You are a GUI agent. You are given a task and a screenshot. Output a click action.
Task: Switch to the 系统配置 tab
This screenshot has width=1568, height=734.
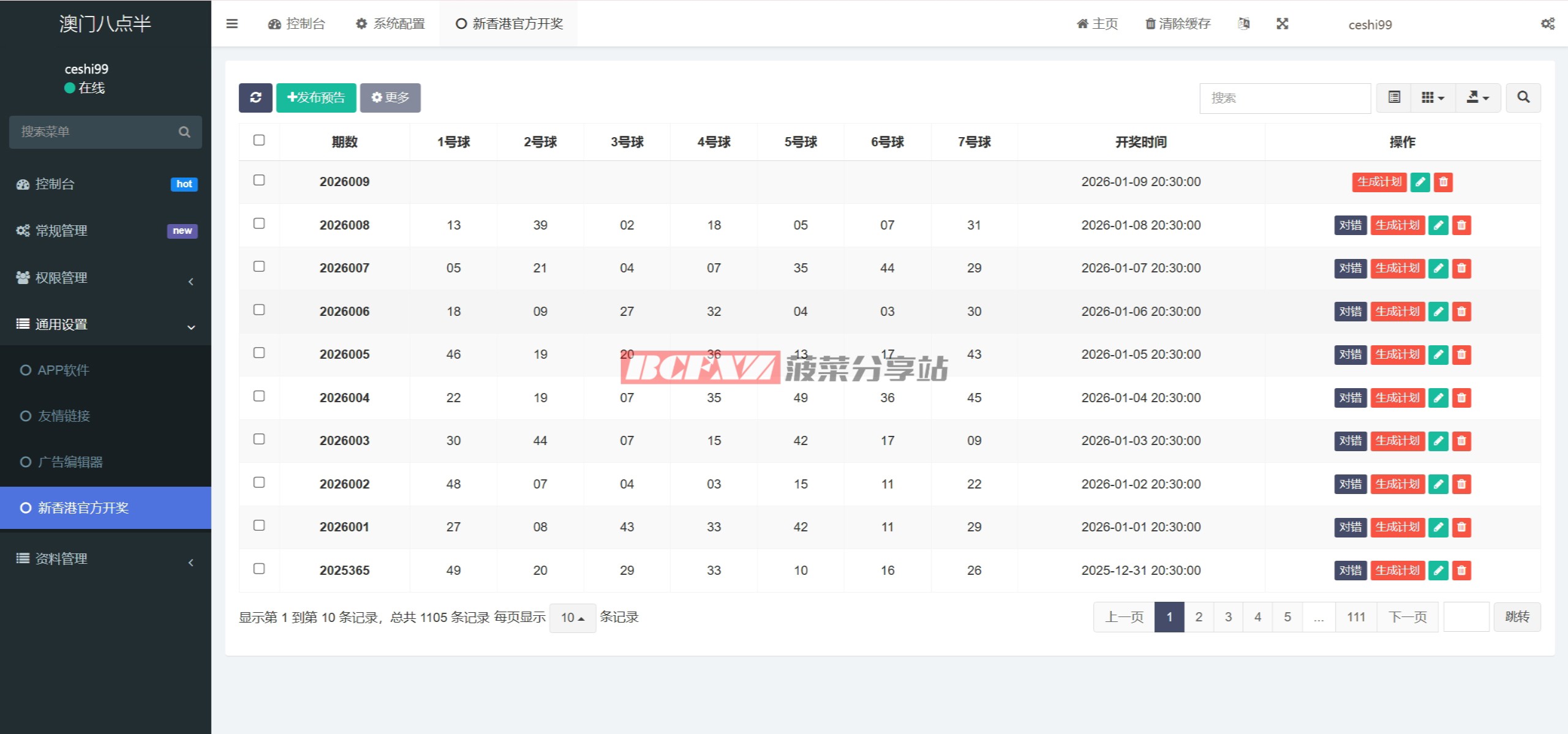[x=391, y=24]
